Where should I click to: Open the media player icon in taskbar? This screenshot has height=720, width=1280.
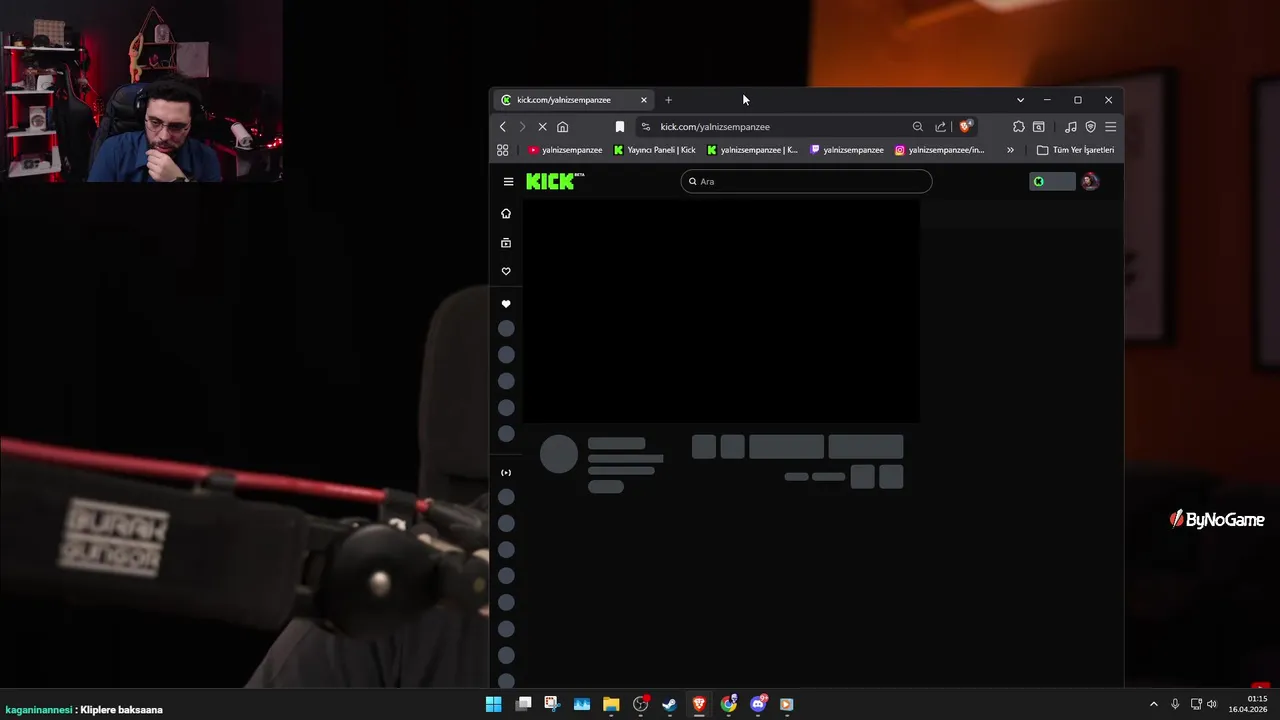(x=787, y=704)
